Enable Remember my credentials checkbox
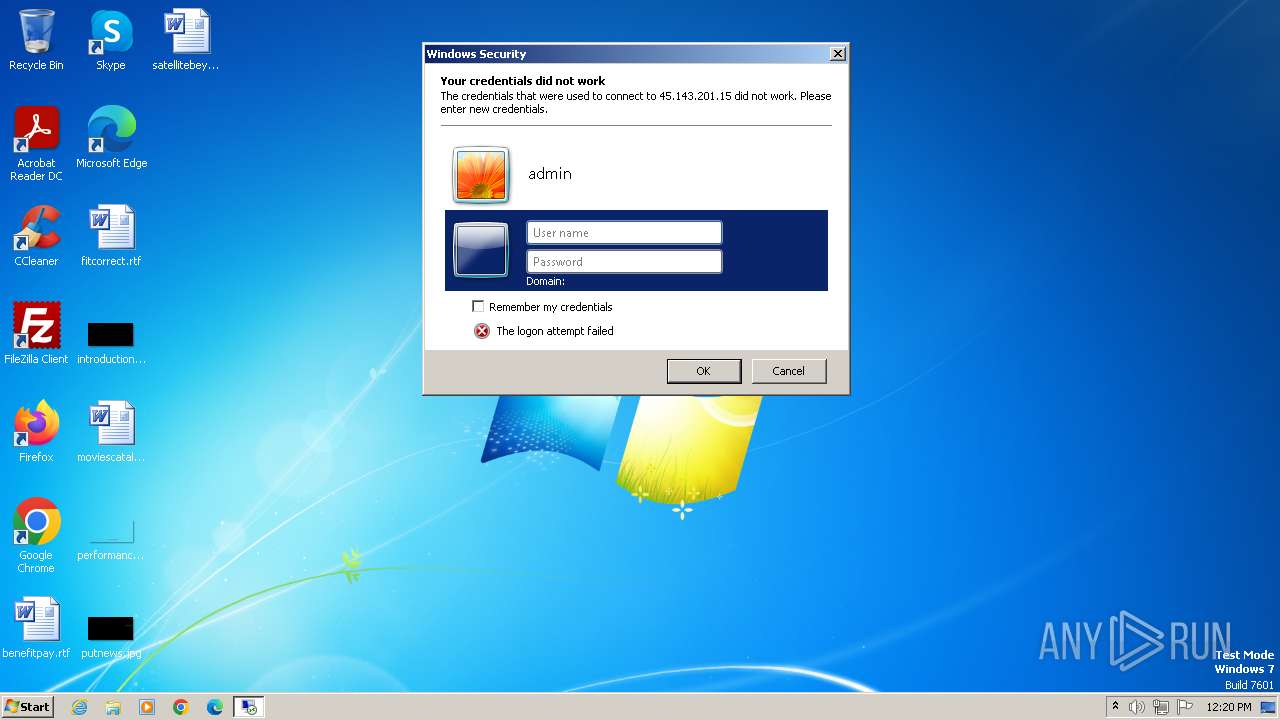The width and height of the screenshot is (1280, 720). coord(478,306)
